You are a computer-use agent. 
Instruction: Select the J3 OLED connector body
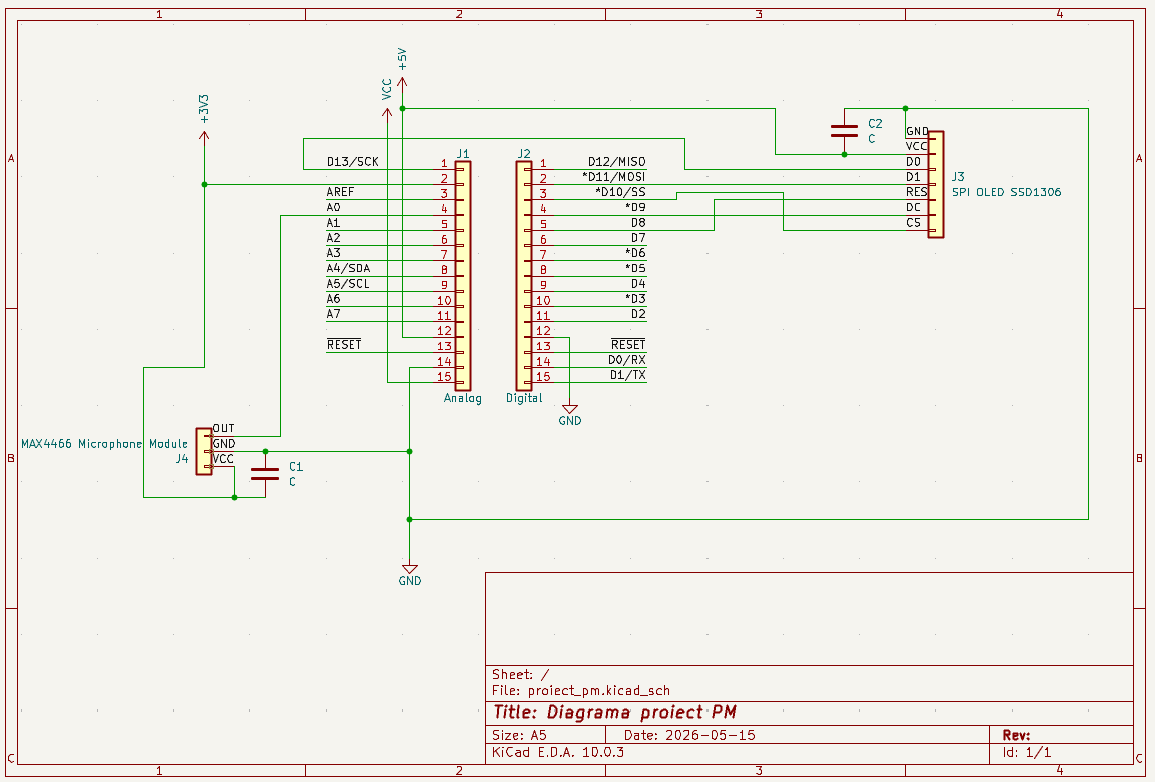click(x=935, y=184)
